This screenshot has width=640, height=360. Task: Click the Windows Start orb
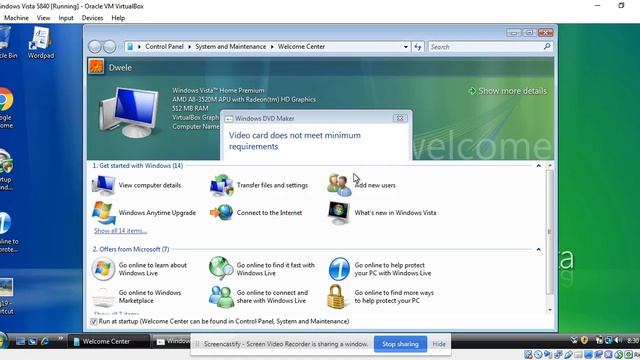click(x=2, y=341)
